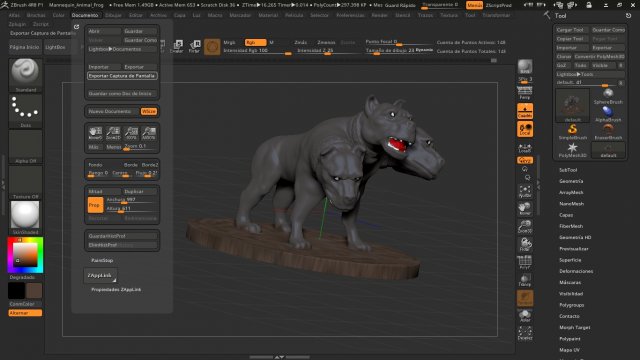Image resolution: width=640 pixels, height=360 pixels.
Task: Click the Tool panel reset icon
Action: (628, 16)
